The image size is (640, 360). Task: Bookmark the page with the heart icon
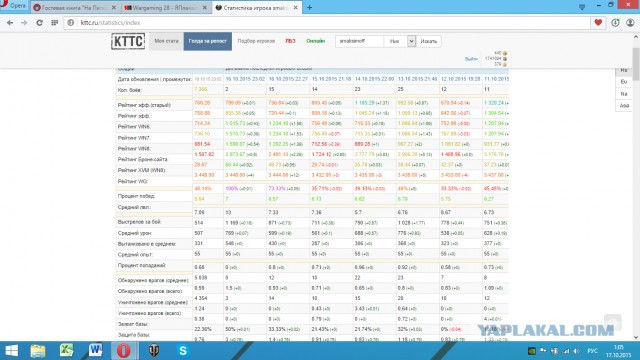pos(598,23)
